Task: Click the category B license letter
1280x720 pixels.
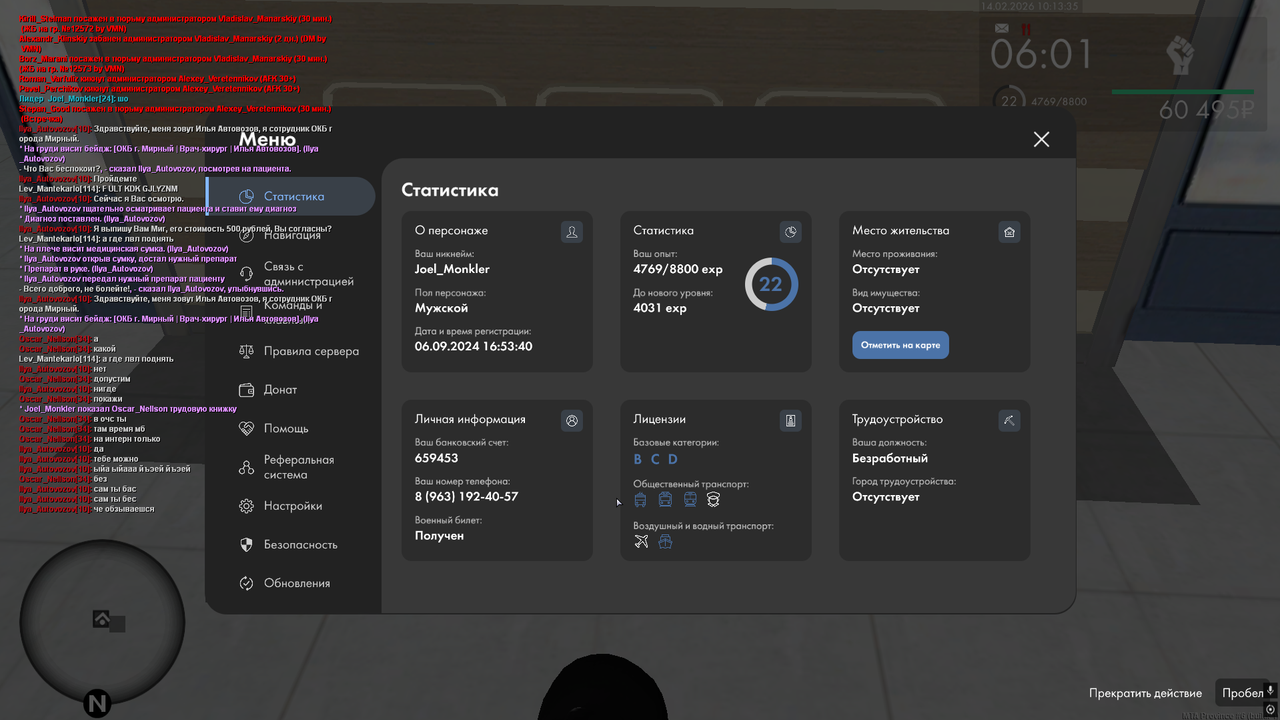Action: click(638, 460)
